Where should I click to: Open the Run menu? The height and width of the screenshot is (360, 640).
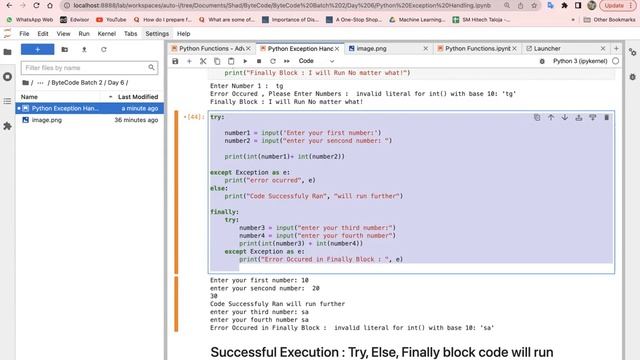pos(84,34)
